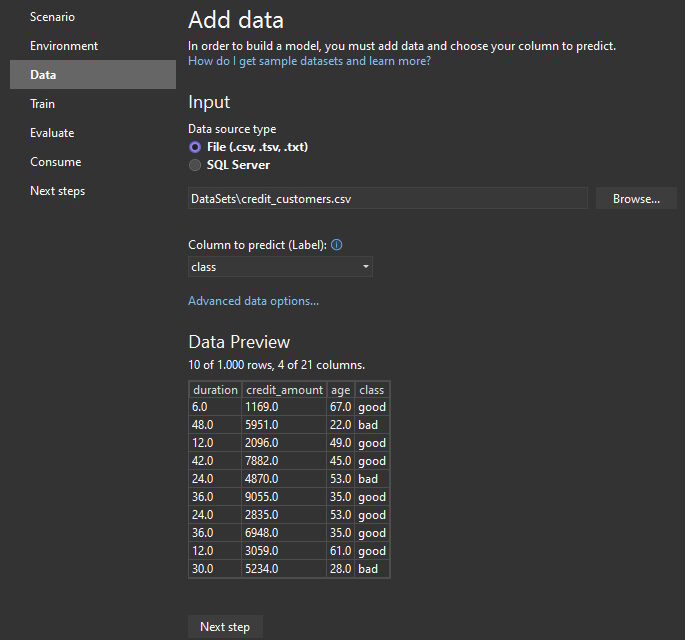The height and width of the screenshot is (640, 685).
Task: Select File (.csv, .tsv, .txt) radio button
Action: pos(195,147)
